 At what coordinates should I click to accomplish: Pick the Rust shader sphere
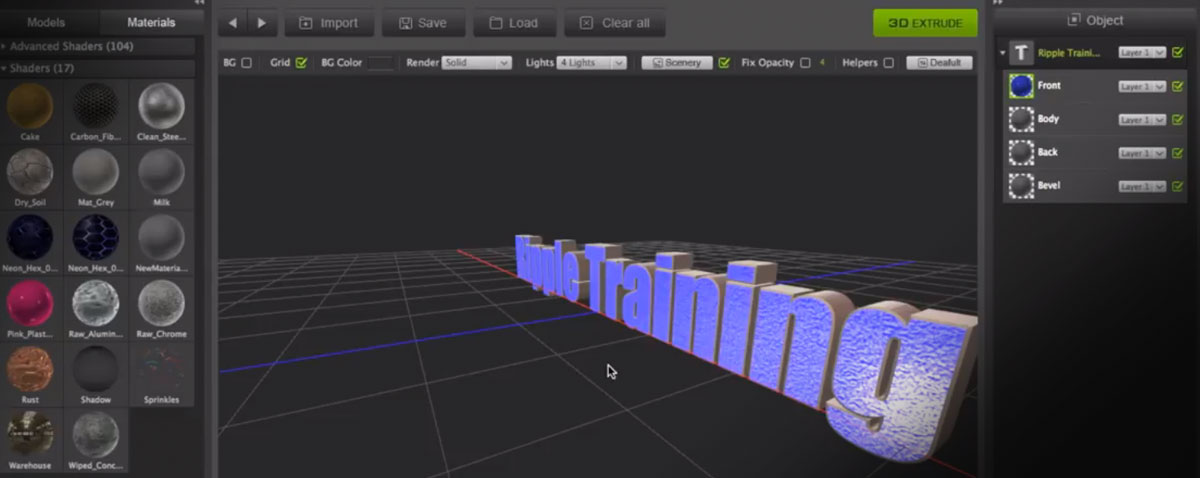pos(31,368)
